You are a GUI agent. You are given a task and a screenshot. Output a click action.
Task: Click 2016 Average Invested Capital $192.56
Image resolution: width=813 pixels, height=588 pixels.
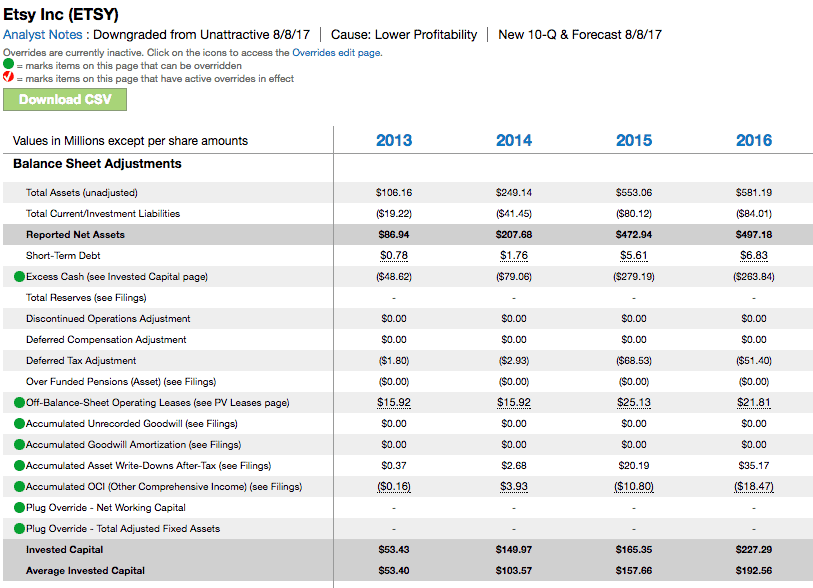754,571
